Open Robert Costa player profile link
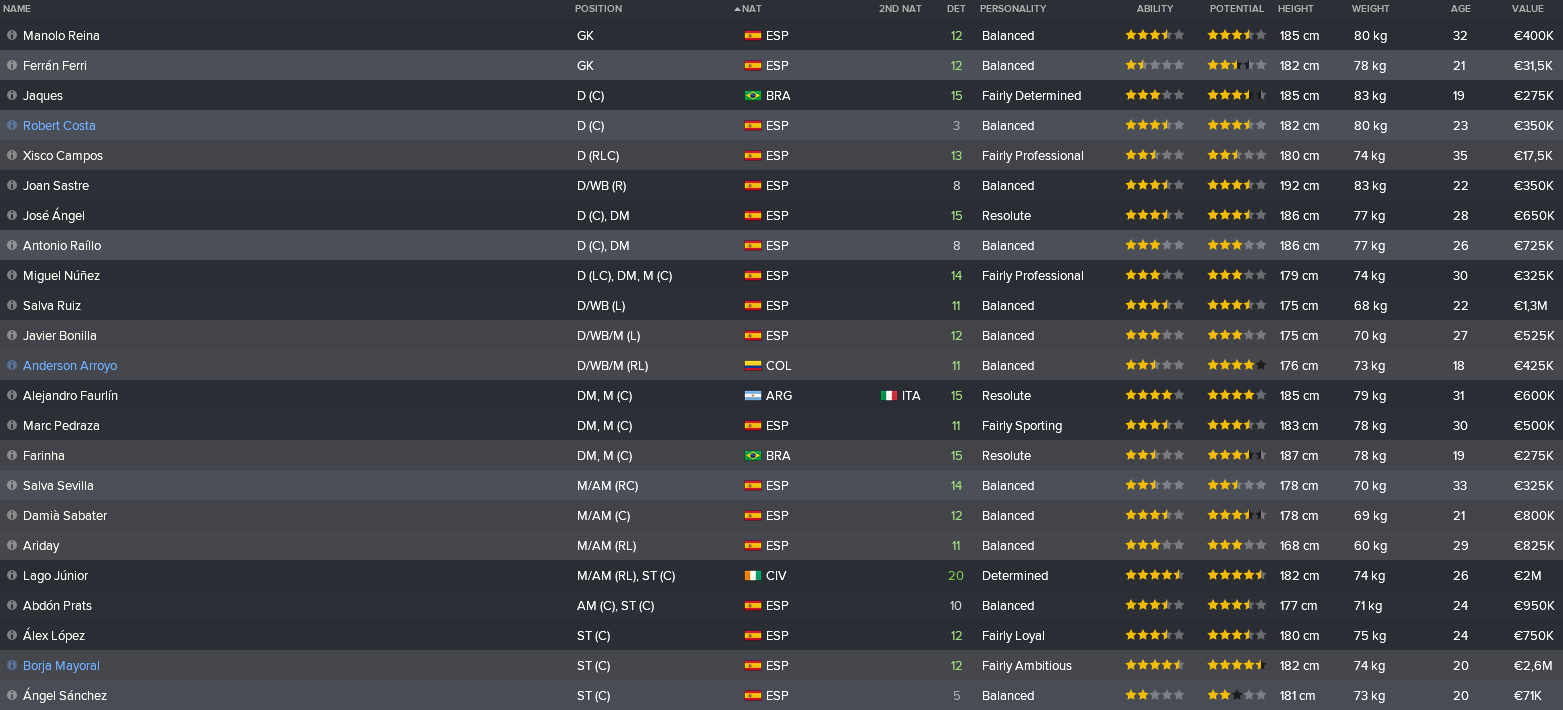 point(59,126)
